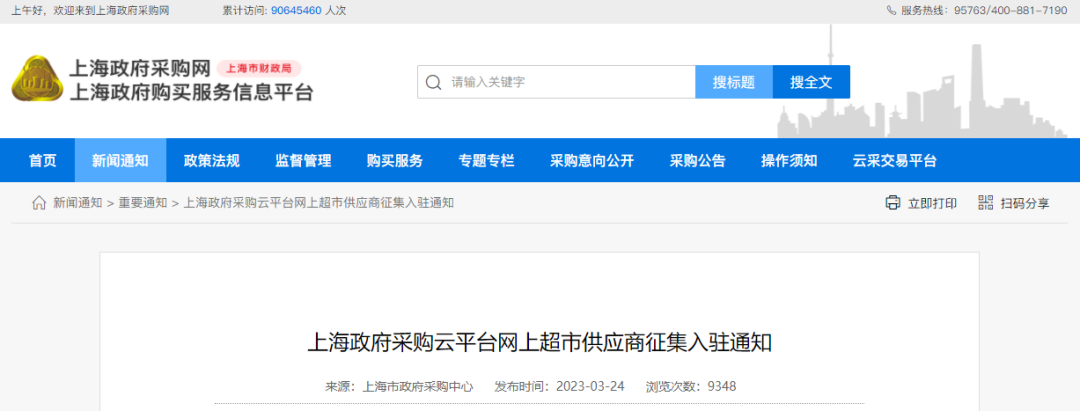Open the 专题专栏 navigation tab
Viewport: 1080px width, 411px height.
(x=486, y=160)
